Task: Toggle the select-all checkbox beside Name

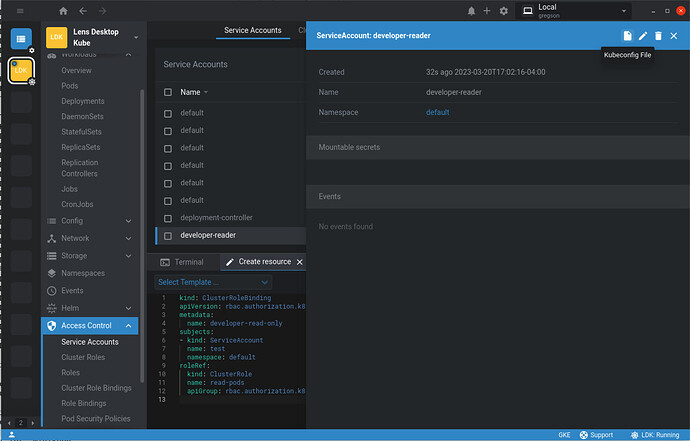Action: coord(169,92)
